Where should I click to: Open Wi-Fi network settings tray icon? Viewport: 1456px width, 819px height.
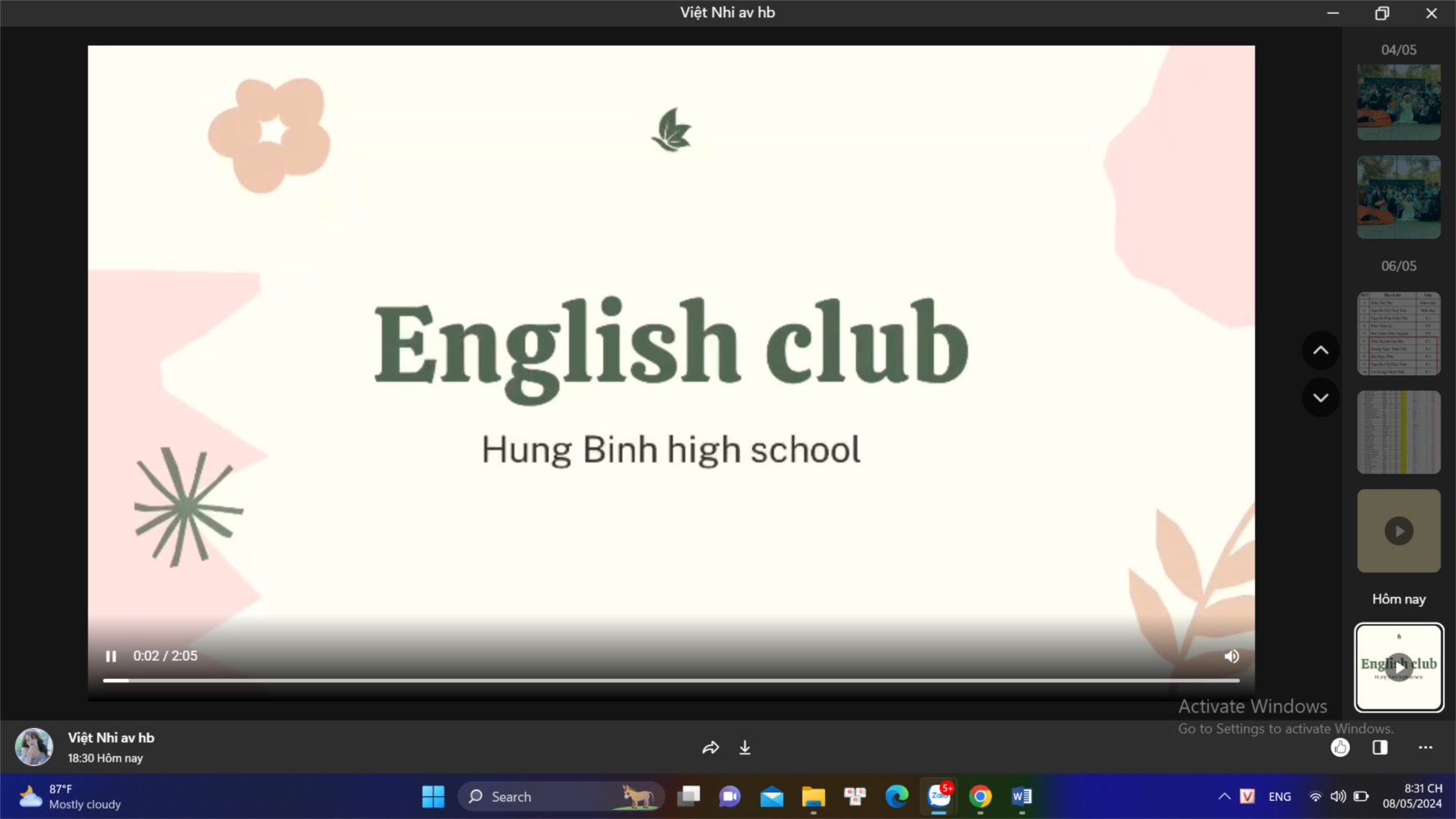[1315, 796]
